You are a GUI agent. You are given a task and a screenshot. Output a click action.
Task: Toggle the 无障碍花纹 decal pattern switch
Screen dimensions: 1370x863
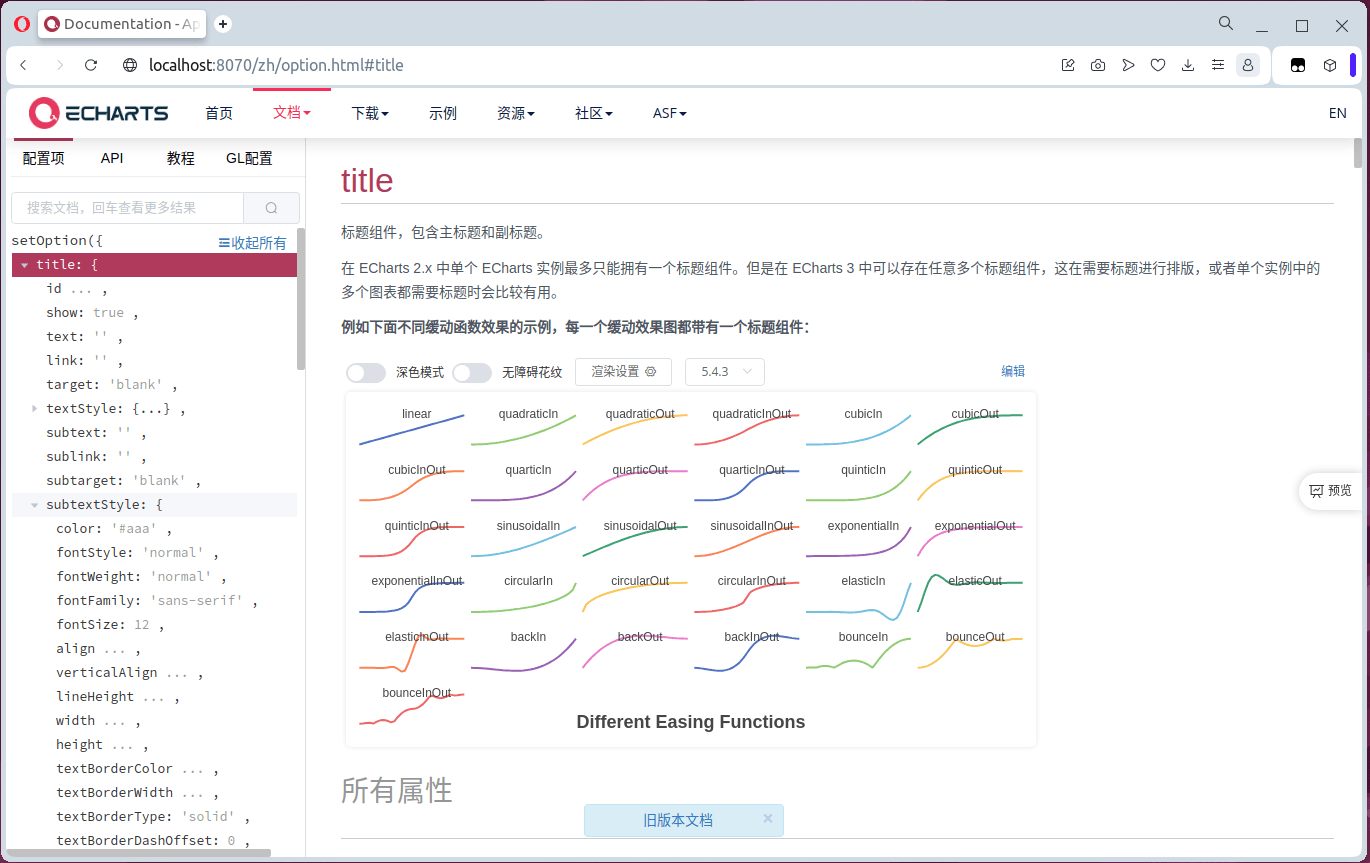472,372
